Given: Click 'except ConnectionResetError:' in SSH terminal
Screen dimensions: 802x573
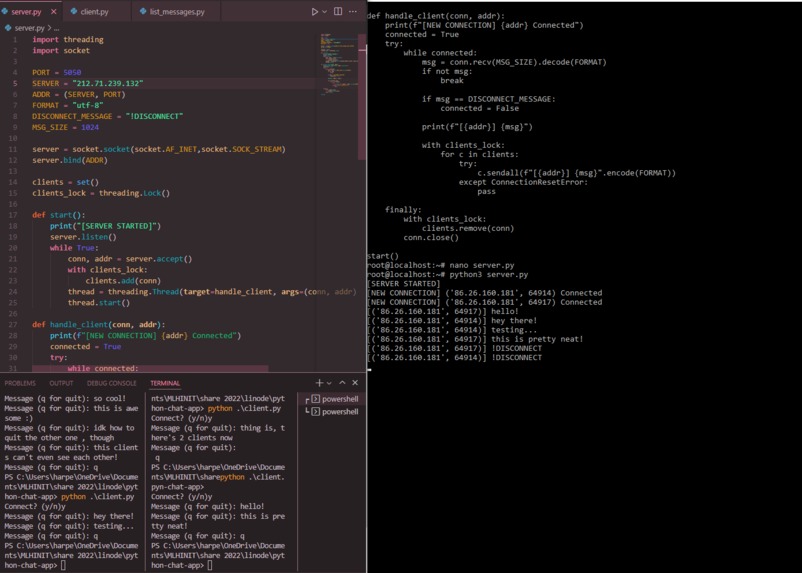Looking at the screenshot, I should point(523,183).
